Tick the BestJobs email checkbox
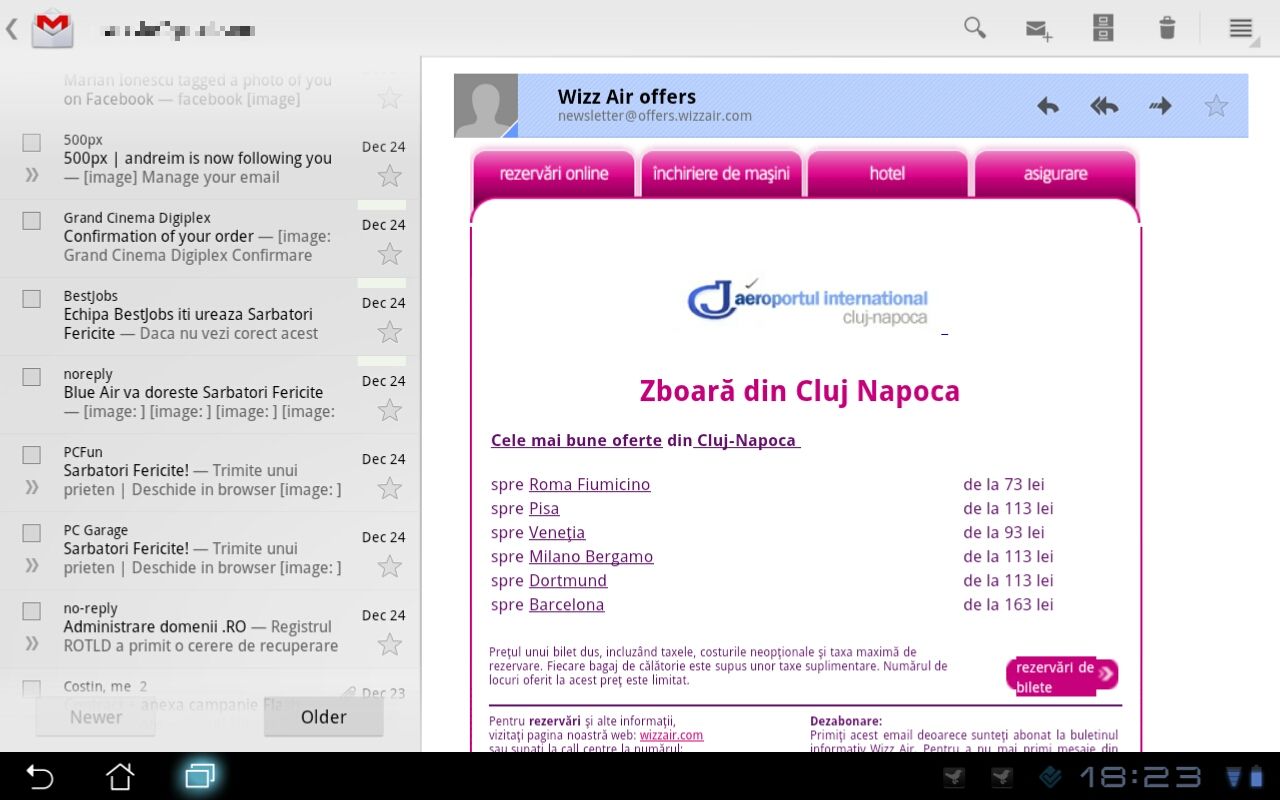The image size is (1280, 800). tap(32, 298)
